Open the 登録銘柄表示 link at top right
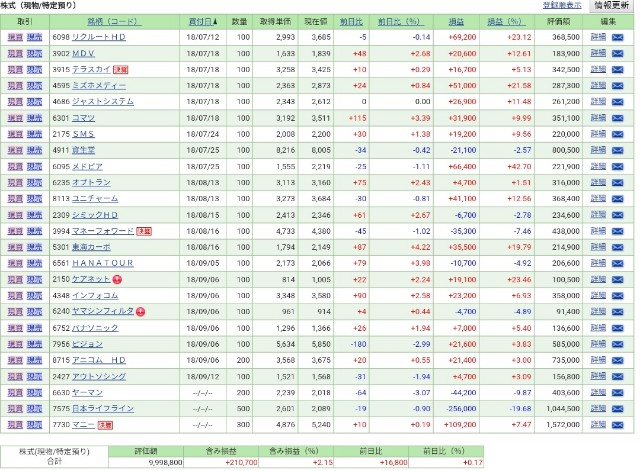The height and width of the screenshot is (471, 640). click(562, 6)
